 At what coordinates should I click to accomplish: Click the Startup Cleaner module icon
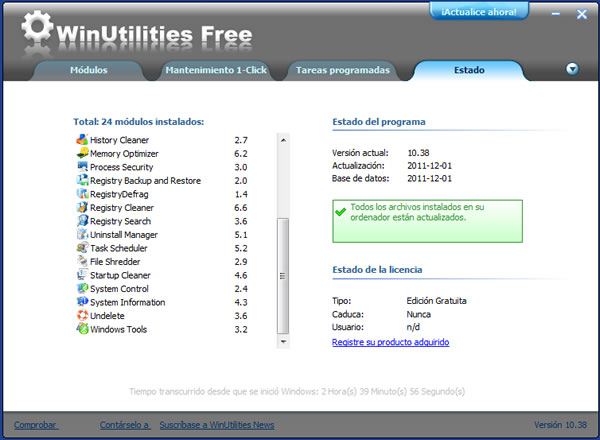pyautogui.click(x=82, y=275)
